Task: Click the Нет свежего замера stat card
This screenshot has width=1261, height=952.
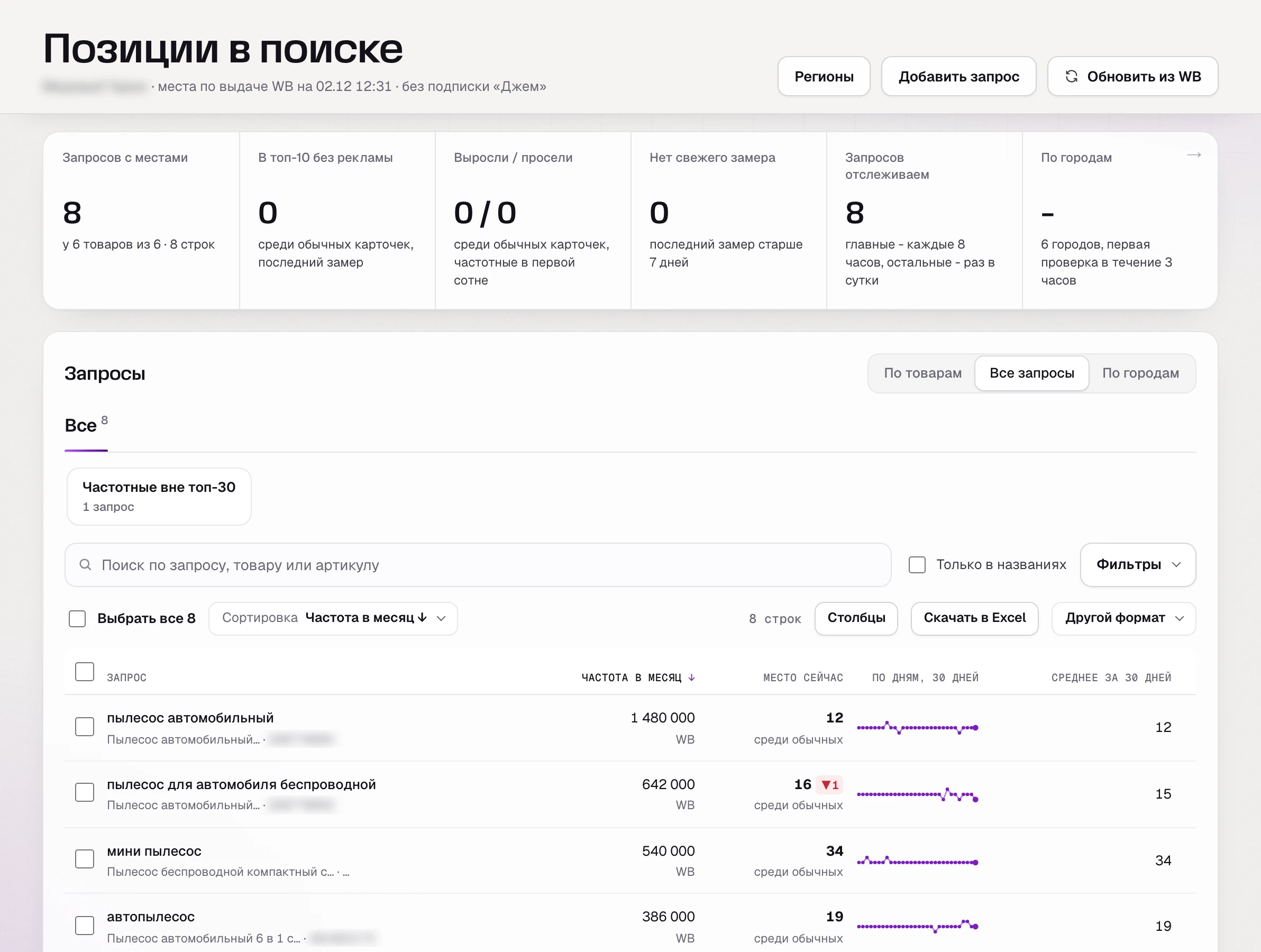Action: tap(728, 221)
